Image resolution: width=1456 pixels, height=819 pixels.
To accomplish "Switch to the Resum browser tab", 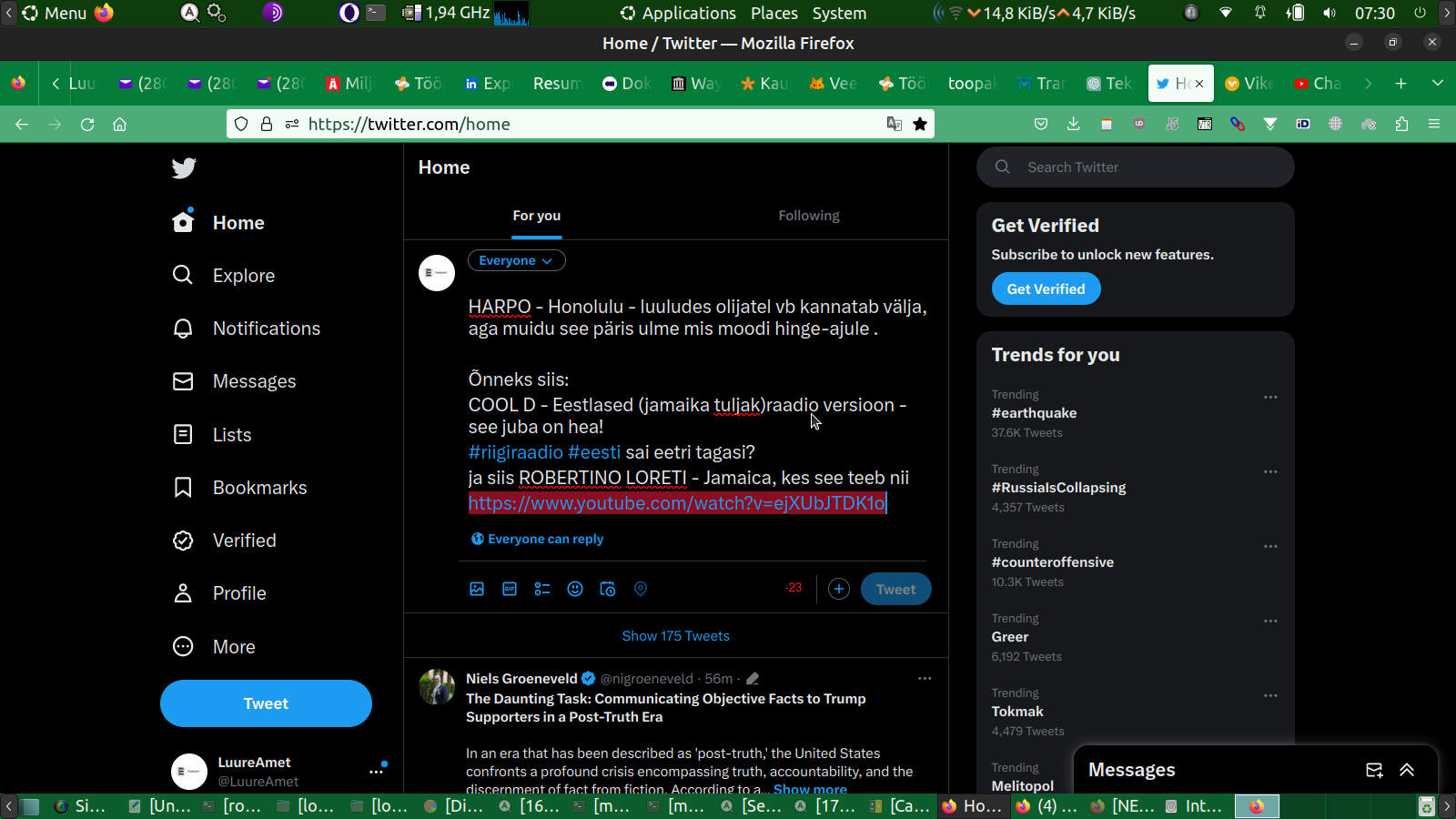I will coord(556,83).
